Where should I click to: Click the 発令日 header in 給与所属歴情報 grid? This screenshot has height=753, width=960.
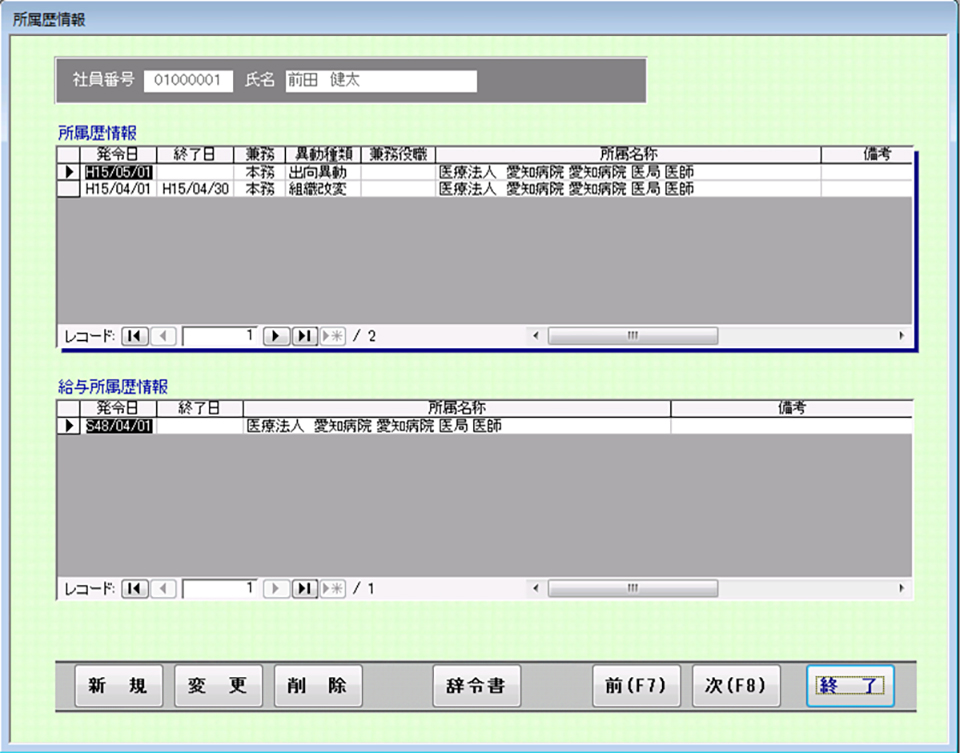pyautogui.click(x=118, y=408)
